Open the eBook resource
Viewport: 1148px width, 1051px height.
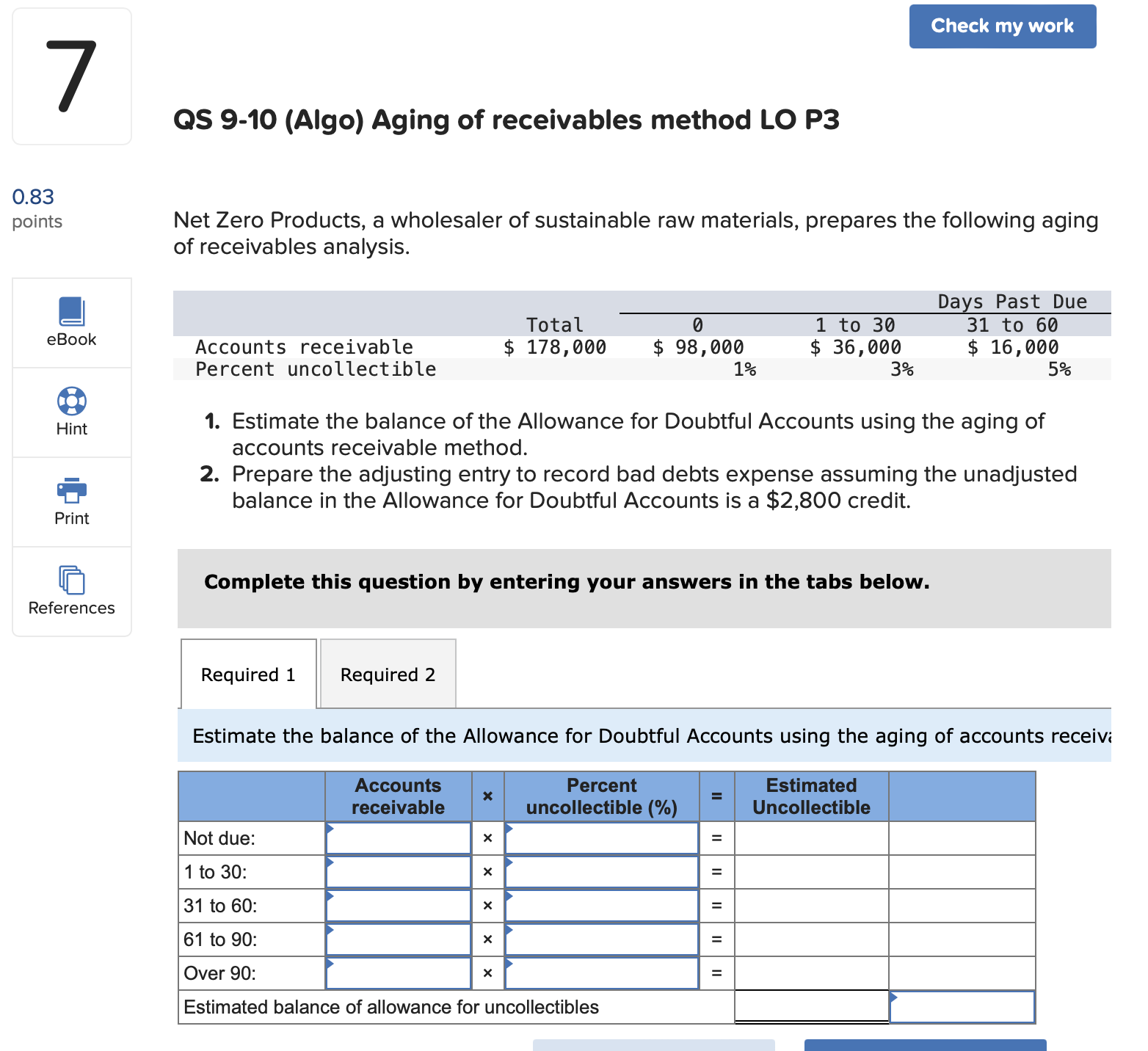point(70,323)
